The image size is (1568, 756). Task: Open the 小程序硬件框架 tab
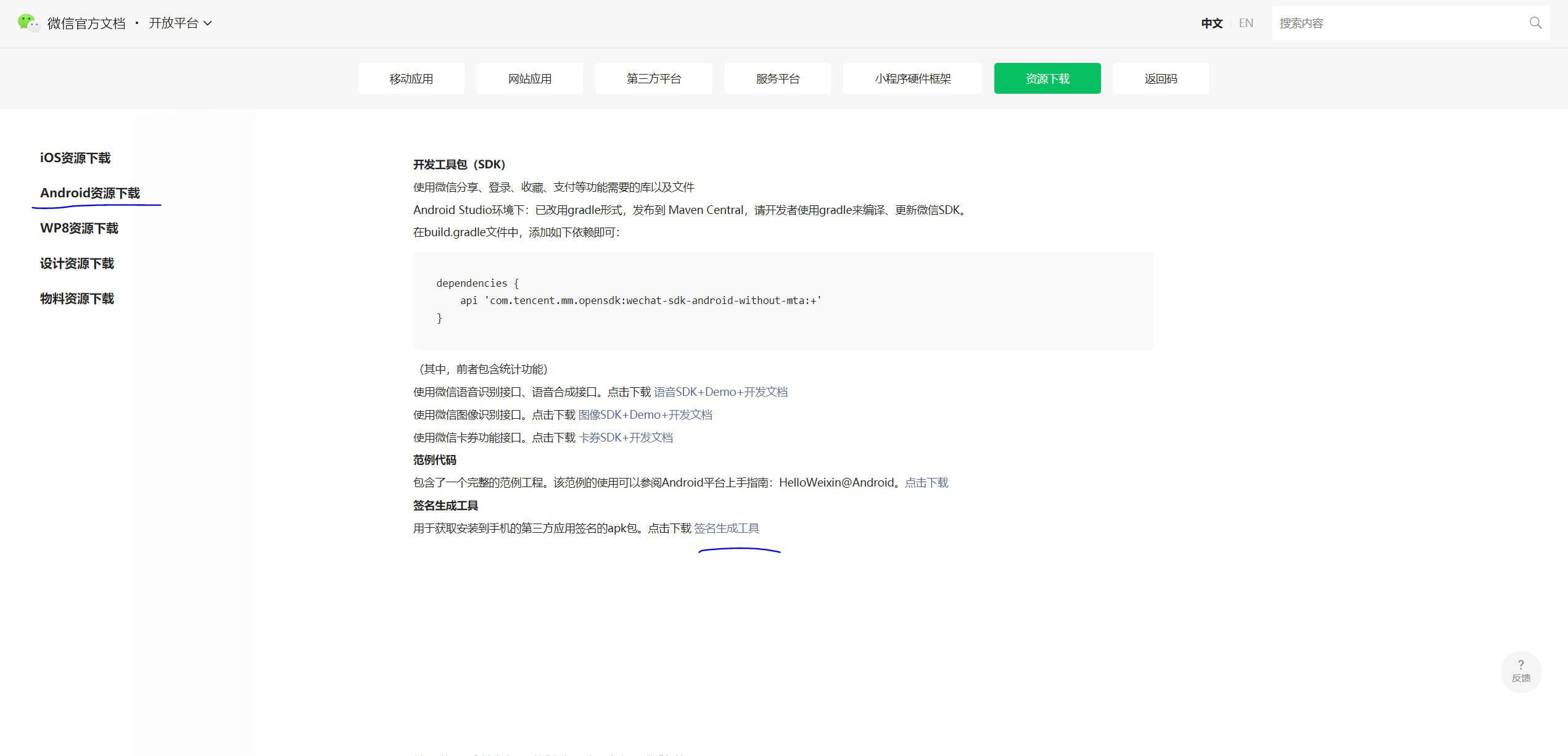tap(912, 78)
